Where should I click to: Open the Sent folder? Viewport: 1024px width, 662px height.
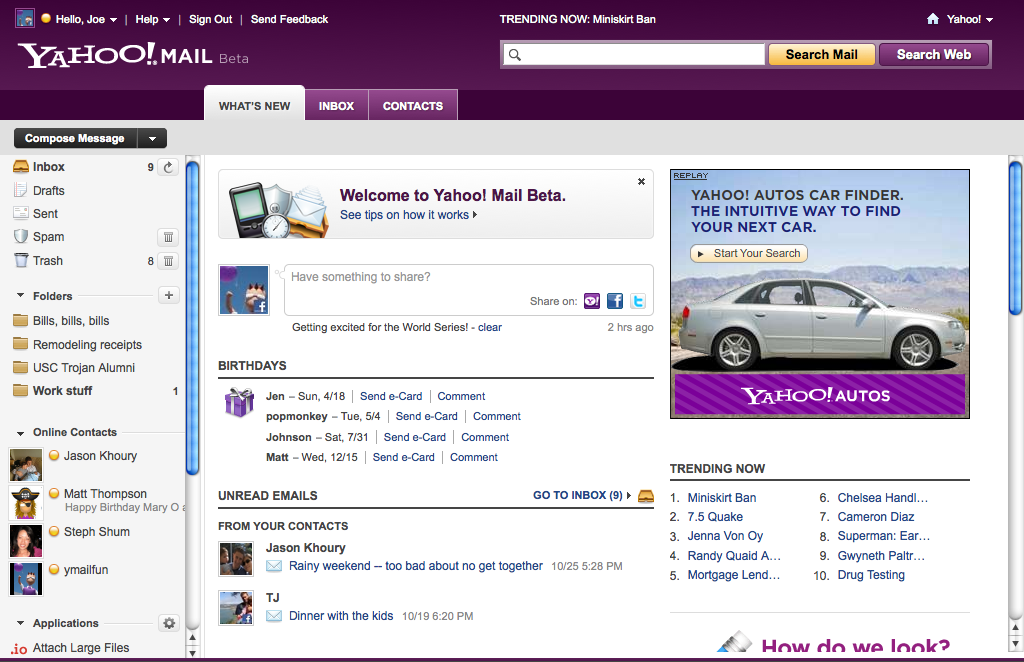point(45,213)
